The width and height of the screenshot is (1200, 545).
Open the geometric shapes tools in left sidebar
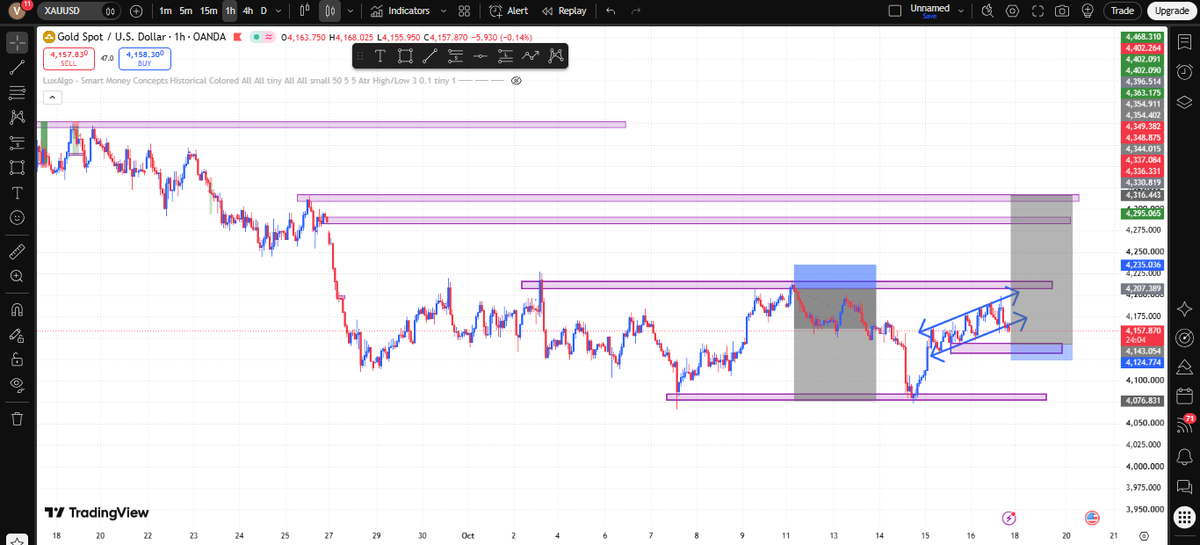pos(17,167)
